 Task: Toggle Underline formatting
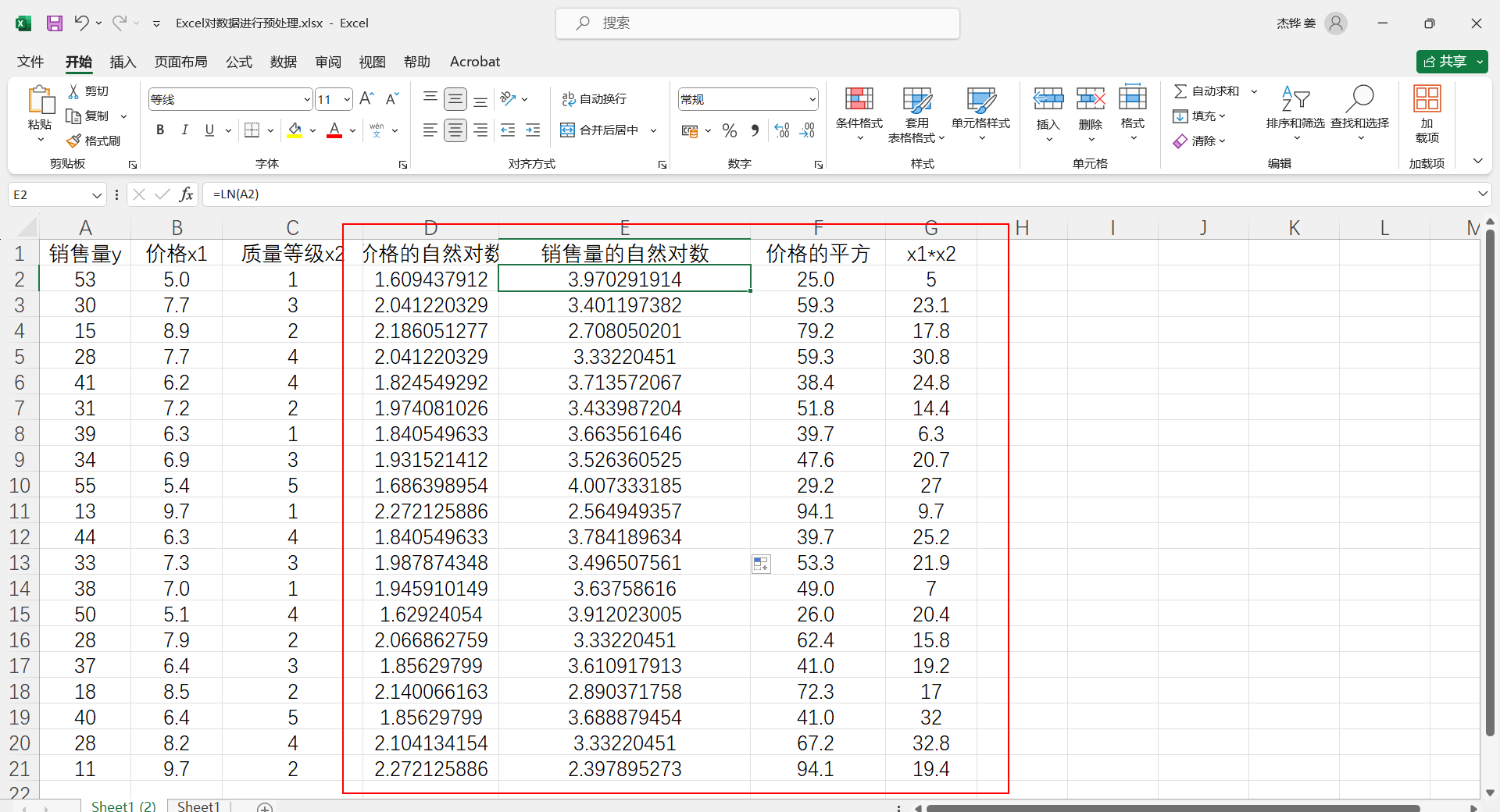[x=209, y=130]
